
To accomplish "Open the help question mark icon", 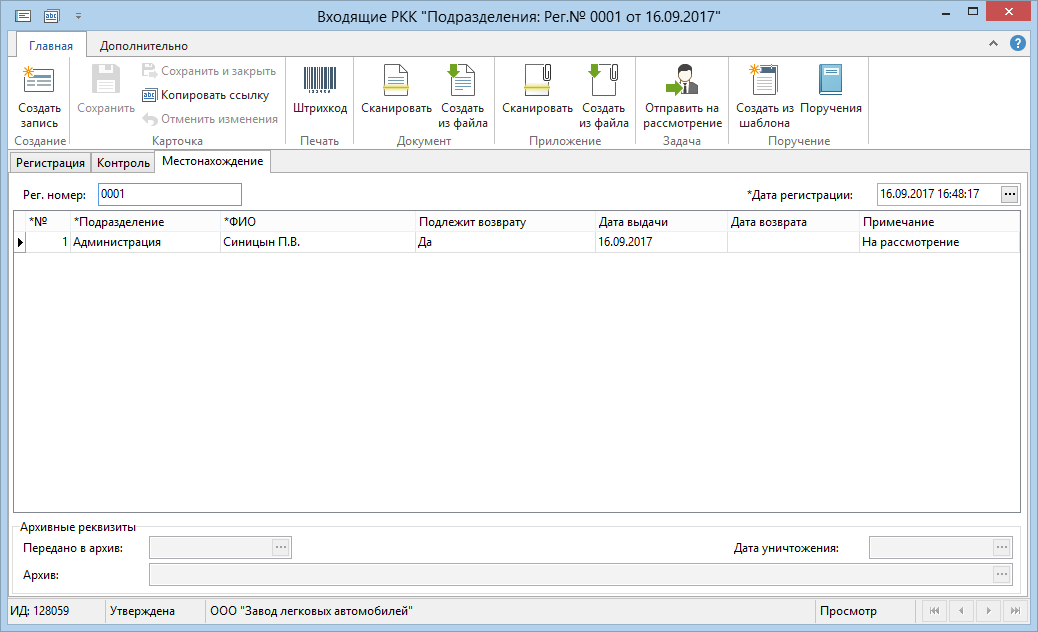I will click(x=1017, y=44).
